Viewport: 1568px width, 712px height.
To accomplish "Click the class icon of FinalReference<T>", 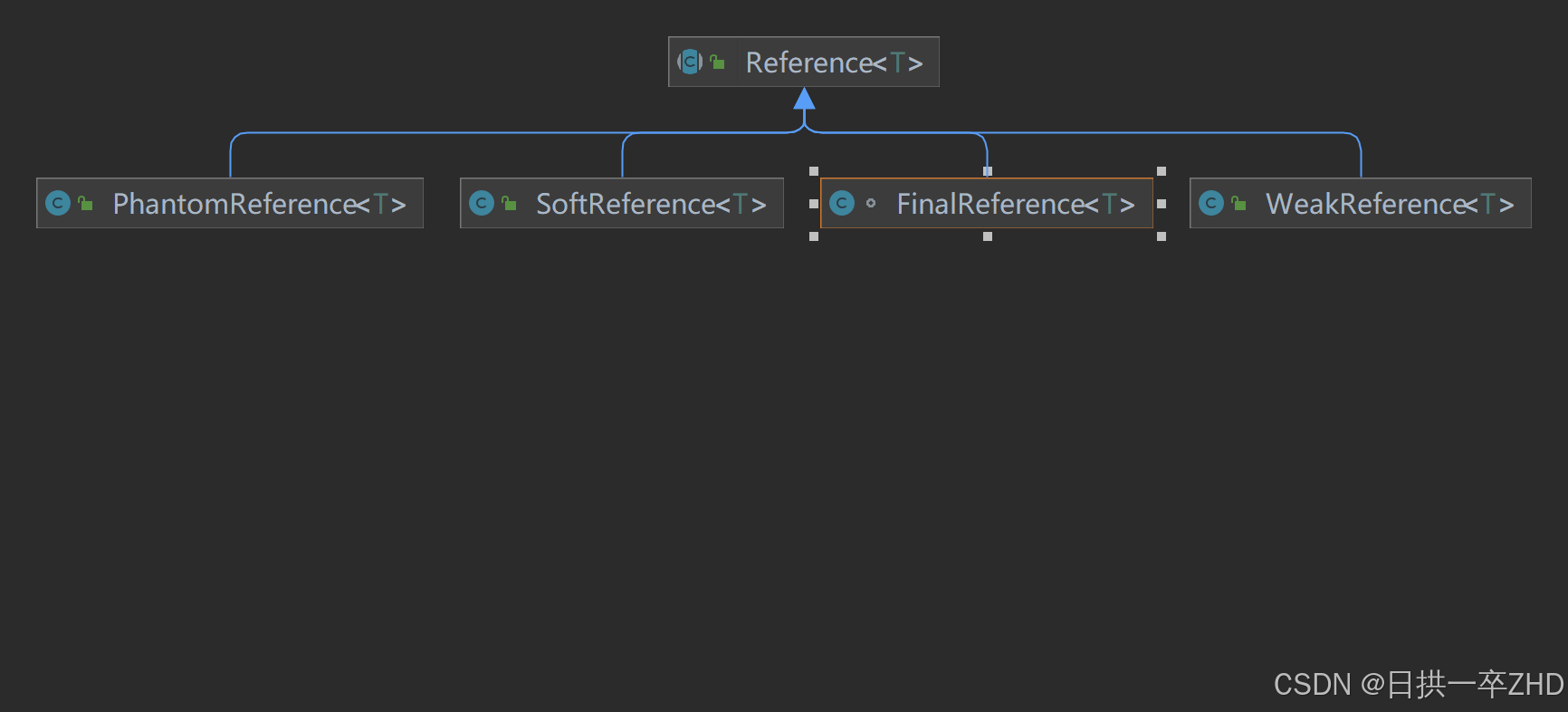I will coord(842,203).
